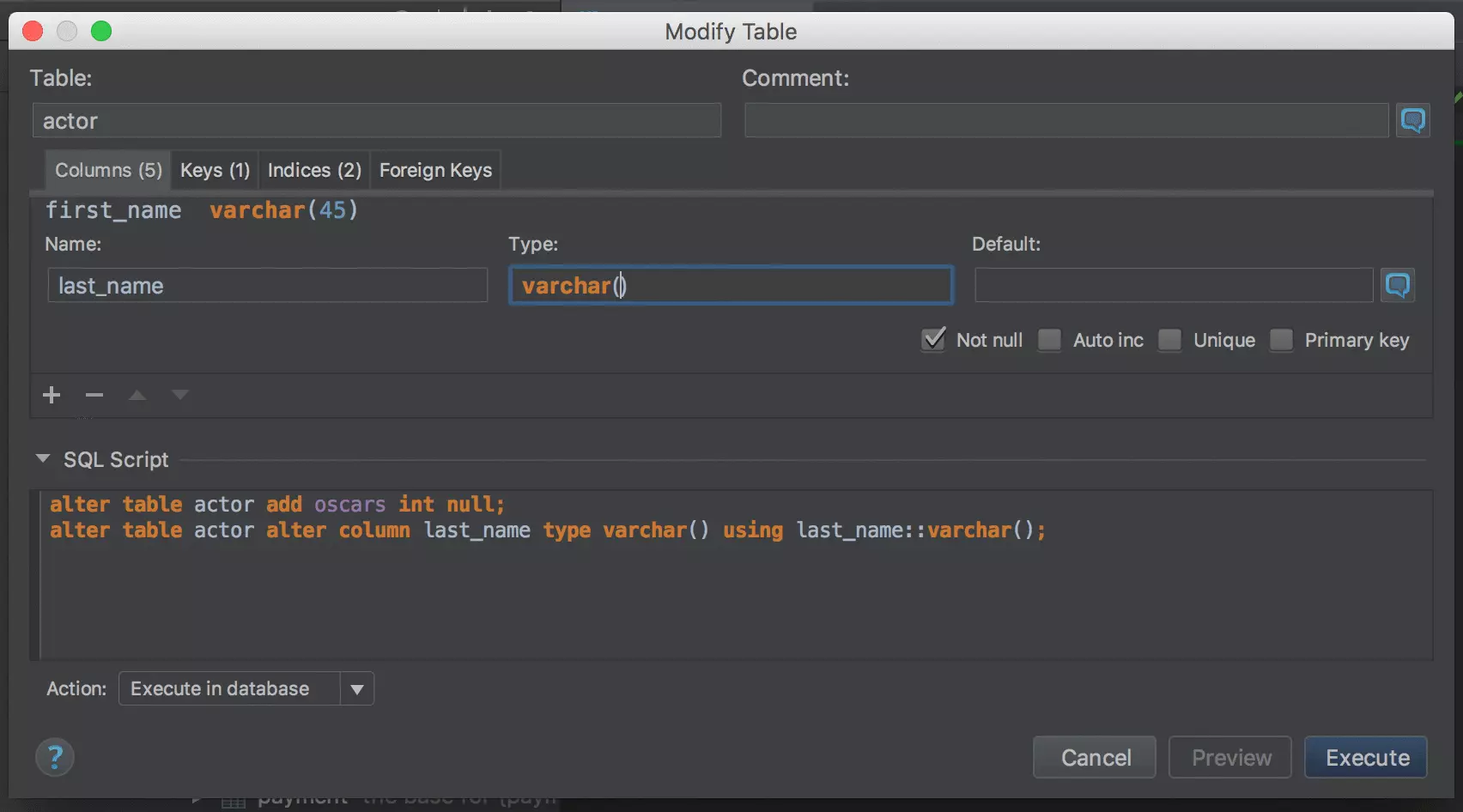Open the Foreign Keys tab

[x=435, y=170]
